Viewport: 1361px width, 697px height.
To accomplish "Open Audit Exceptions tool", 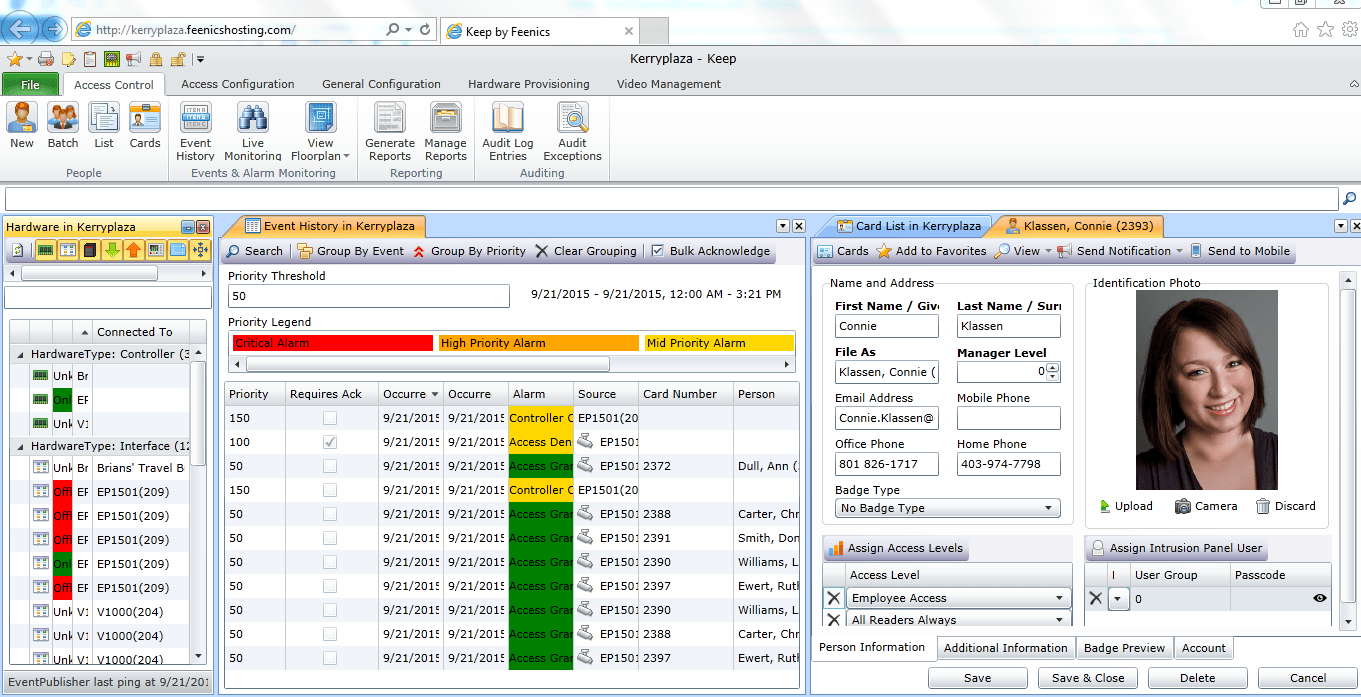I will (572, 130).
